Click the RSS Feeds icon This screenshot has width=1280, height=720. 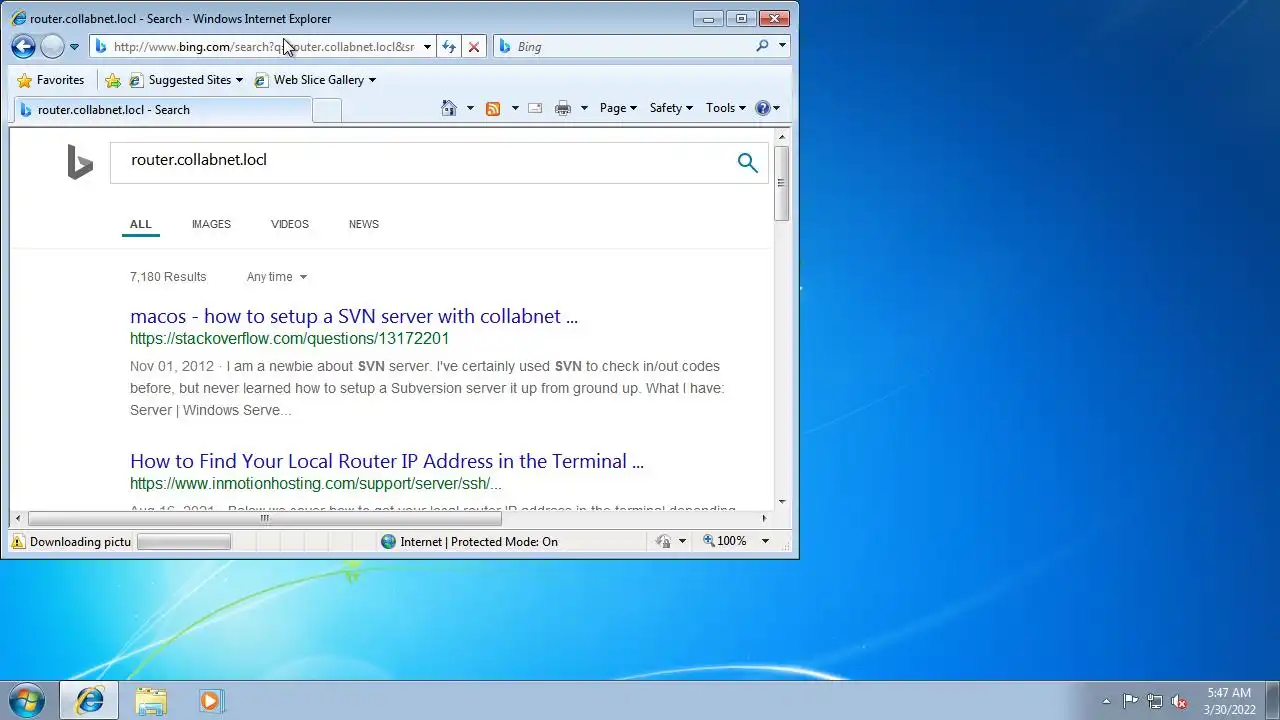click(x=493, y=108)
